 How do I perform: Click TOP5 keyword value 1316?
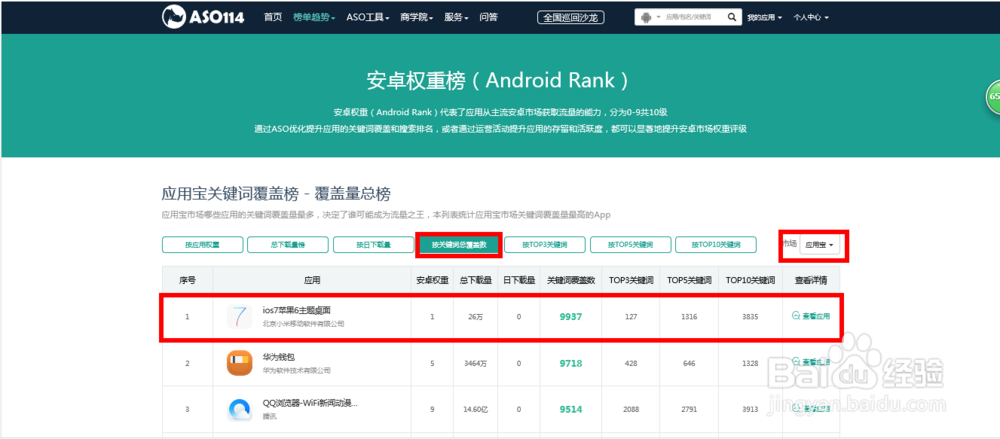pyautogui.click(x=689, y=316)
